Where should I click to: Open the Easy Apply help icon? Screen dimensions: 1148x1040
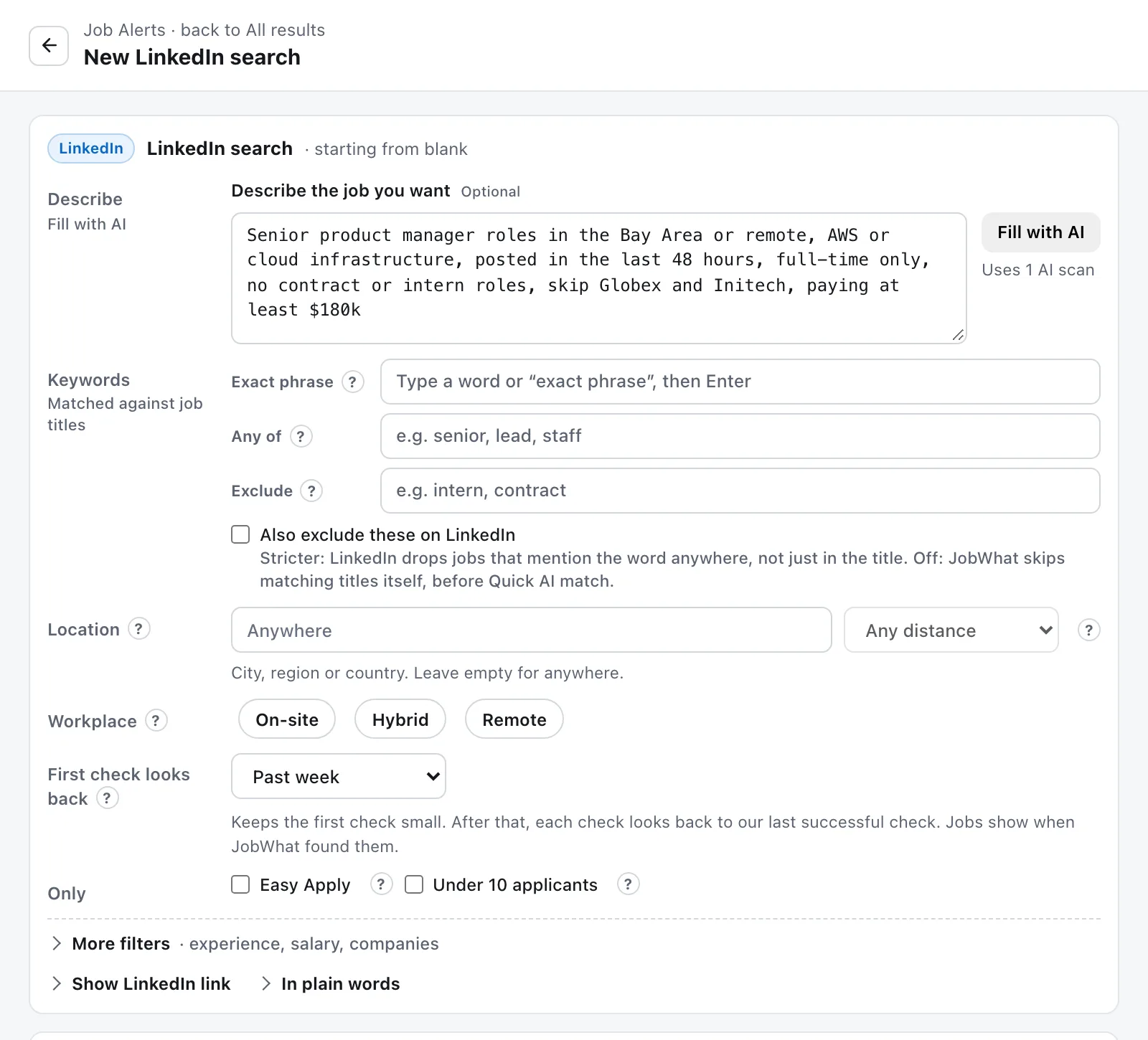coord(381,884)
